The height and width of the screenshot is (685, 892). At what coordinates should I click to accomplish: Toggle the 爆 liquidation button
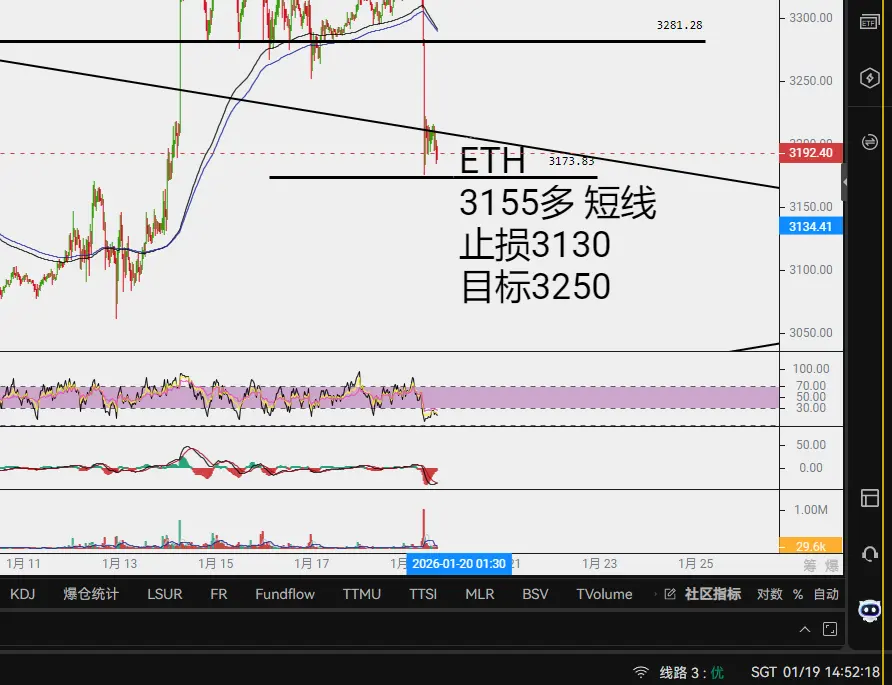click(x=831, y=566)
